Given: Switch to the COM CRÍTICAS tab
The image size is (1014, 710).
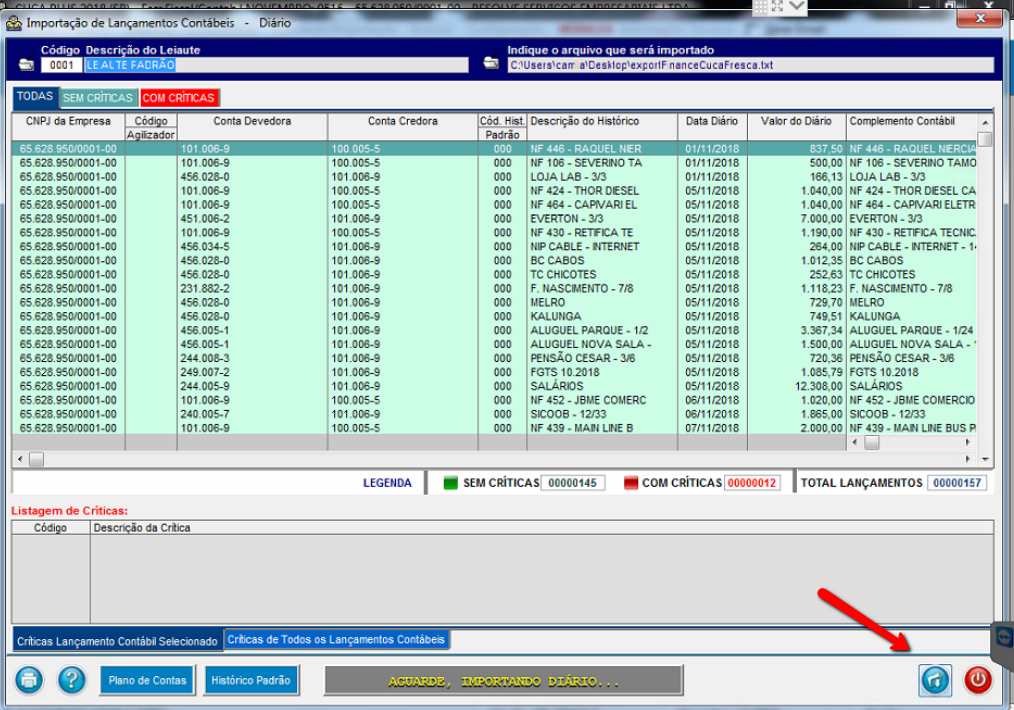Looking at the screenshot, I should (x=178, y=98).
